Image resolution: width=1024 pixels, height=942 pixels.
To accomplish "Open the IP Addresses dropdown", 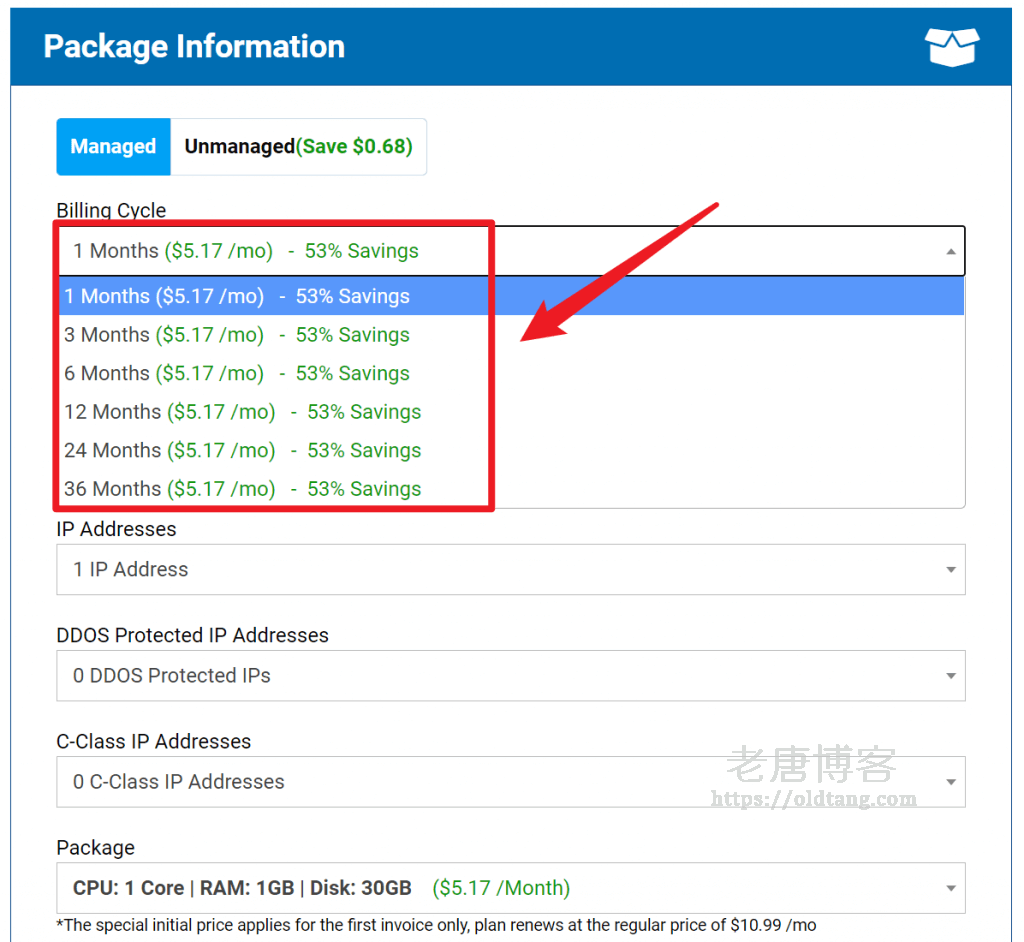I will point(510,570).
